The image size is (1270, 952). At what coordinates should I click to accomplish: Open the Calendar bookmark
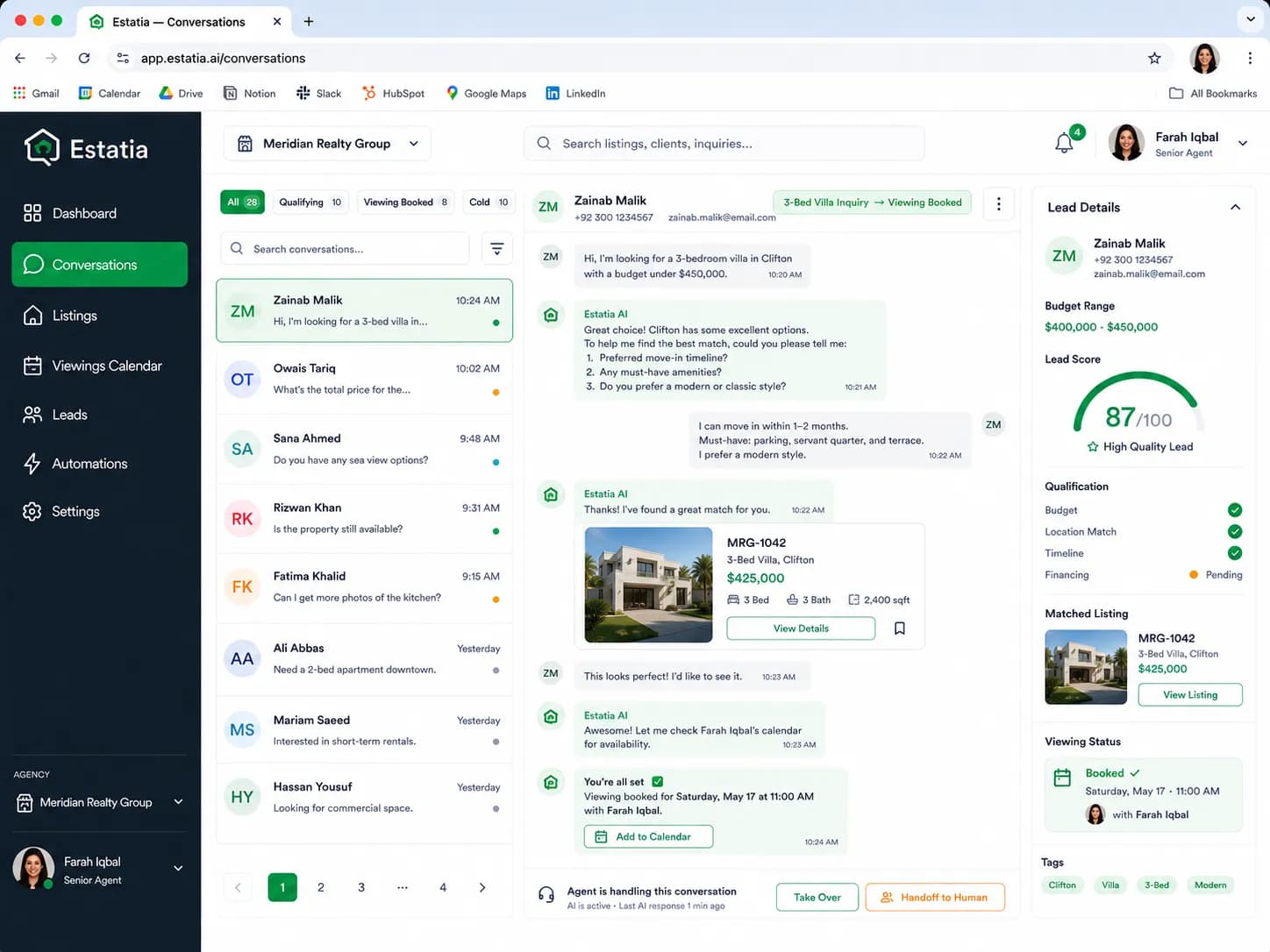tap(110, 93)
